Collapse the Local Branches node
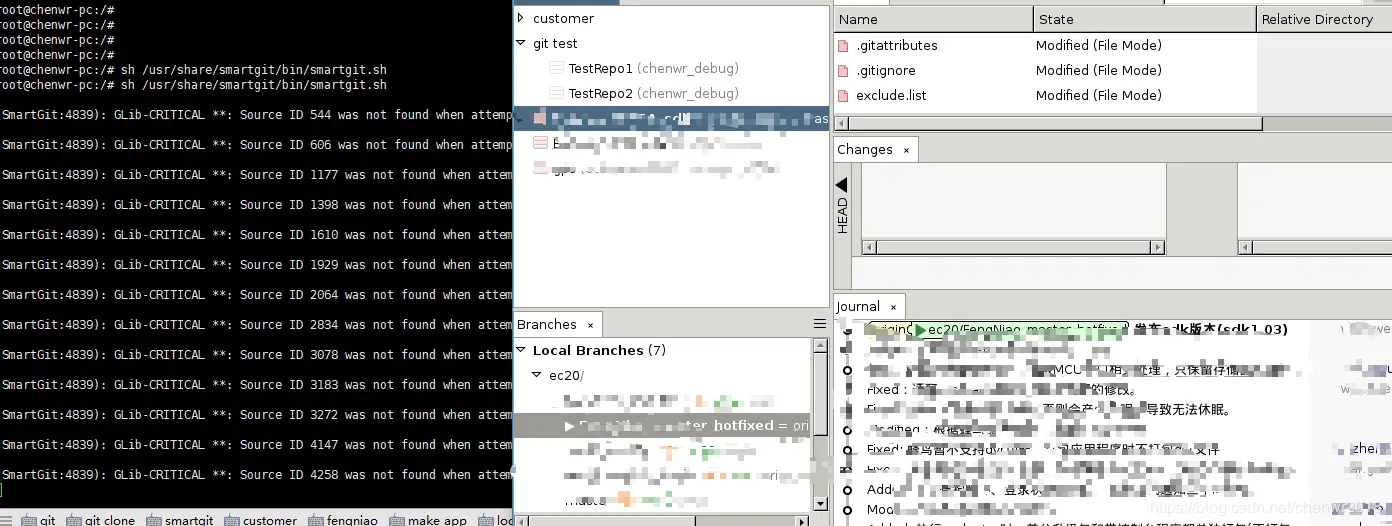Screen dimensions: 1392x526 (521, 350)
